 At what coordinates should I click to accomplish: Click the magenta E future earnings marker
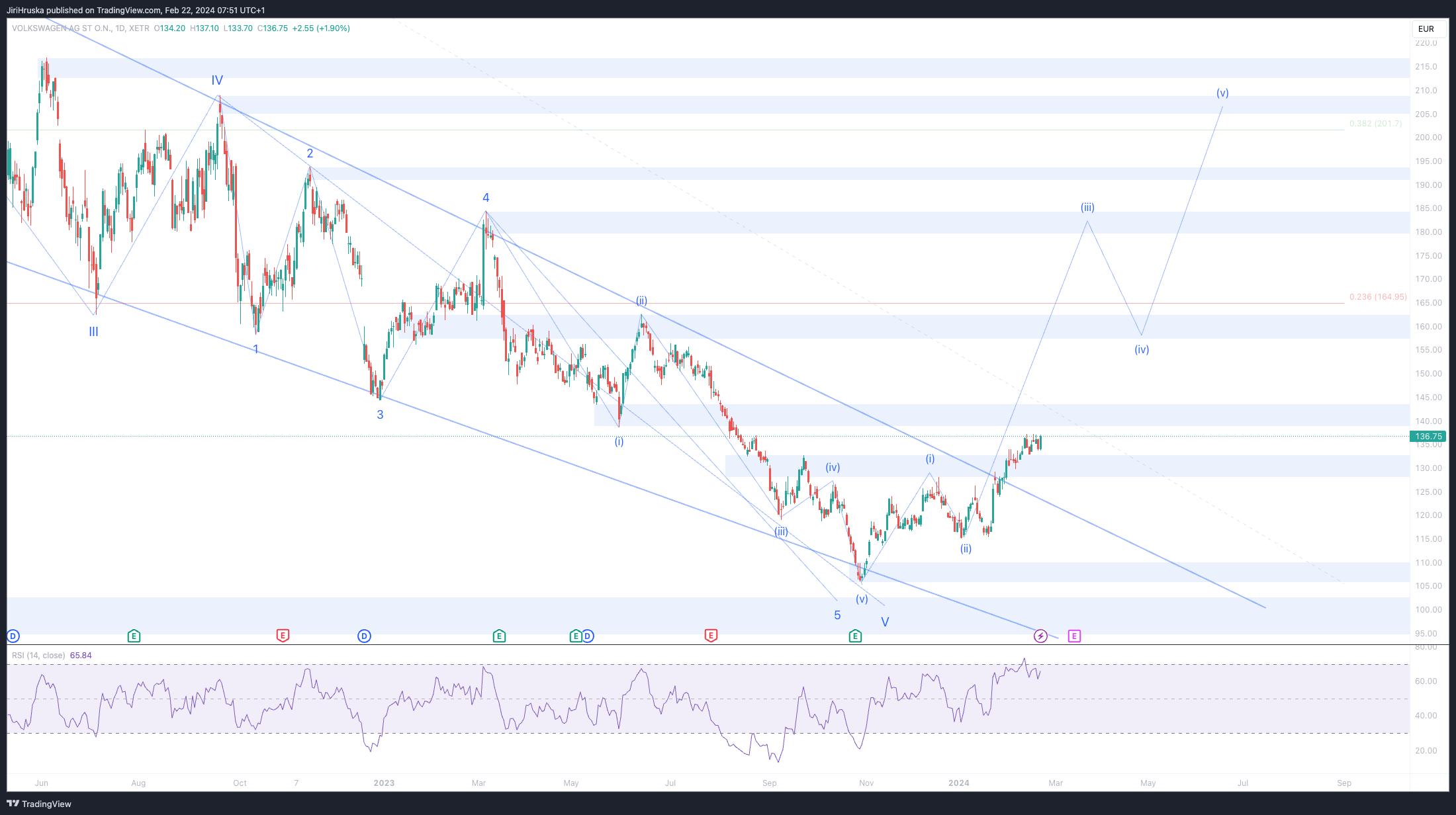1074,636
